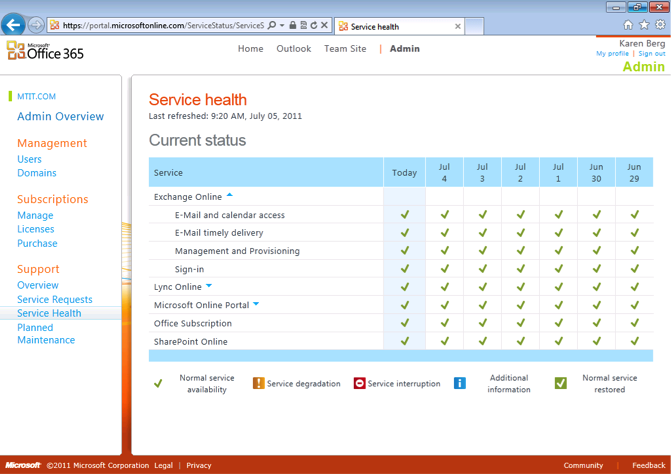Go to the Home navigation item
671x474 pixels.
pyautogui.click(x=251, y=49)
